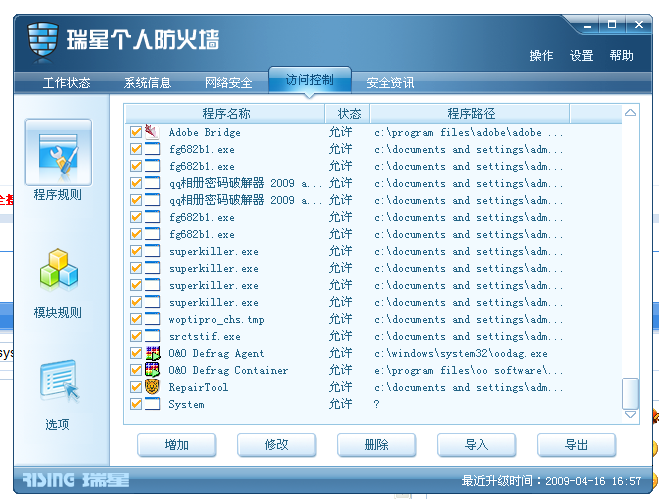Uncheck the RepairTool checkbox
The image size is (659, 499).
coord(136,387)
